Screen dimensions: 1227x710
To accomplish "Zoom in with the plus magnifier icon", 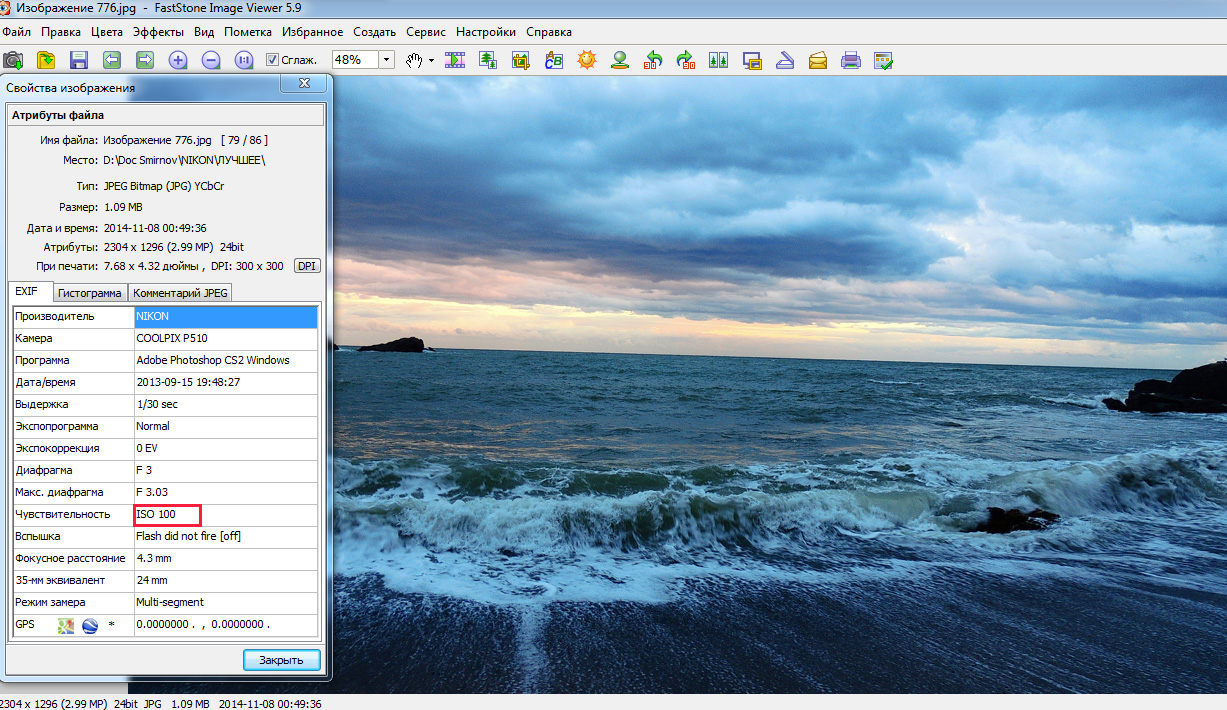I will click(x=178, y=60).
